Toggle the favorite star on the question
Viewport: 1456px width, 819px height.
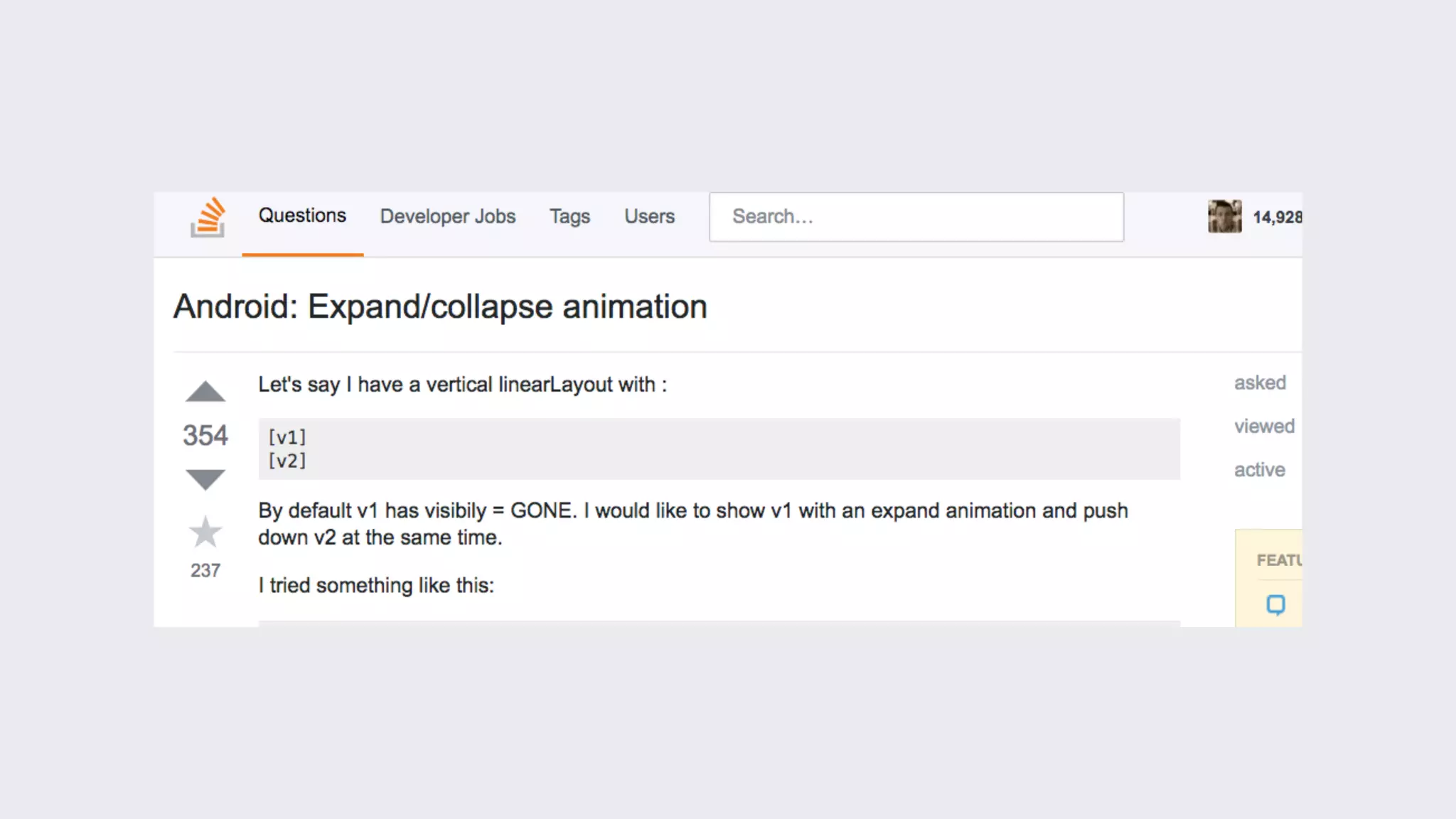205,532
